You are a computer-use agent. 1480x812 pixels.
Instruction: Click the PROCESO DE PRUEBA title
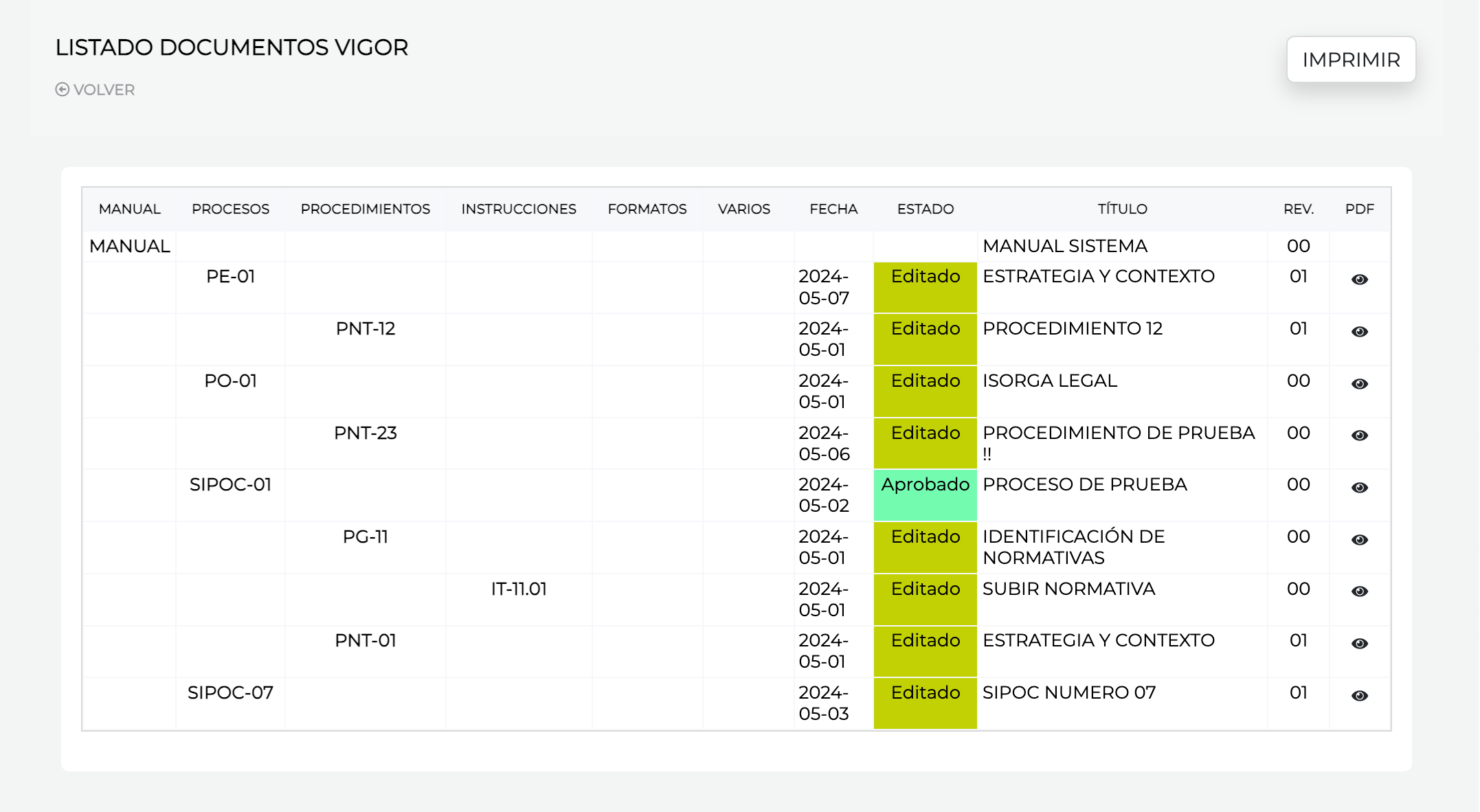1085,484
